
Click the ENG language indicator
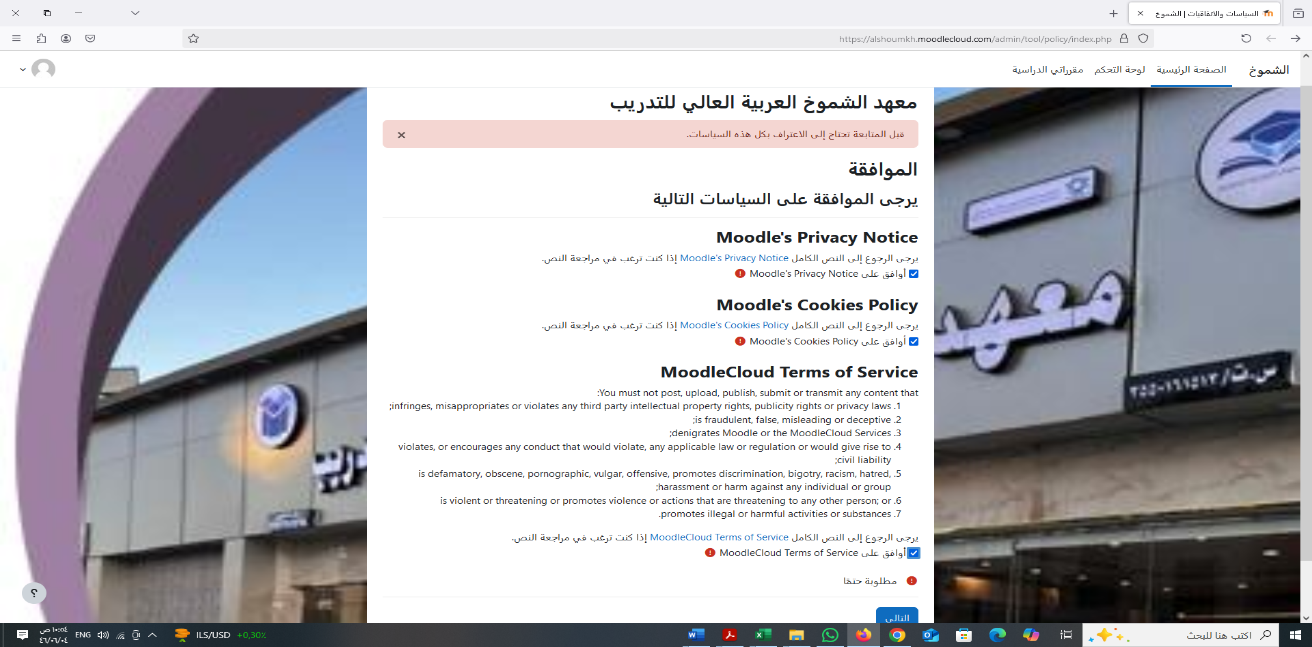coord(83,635)
